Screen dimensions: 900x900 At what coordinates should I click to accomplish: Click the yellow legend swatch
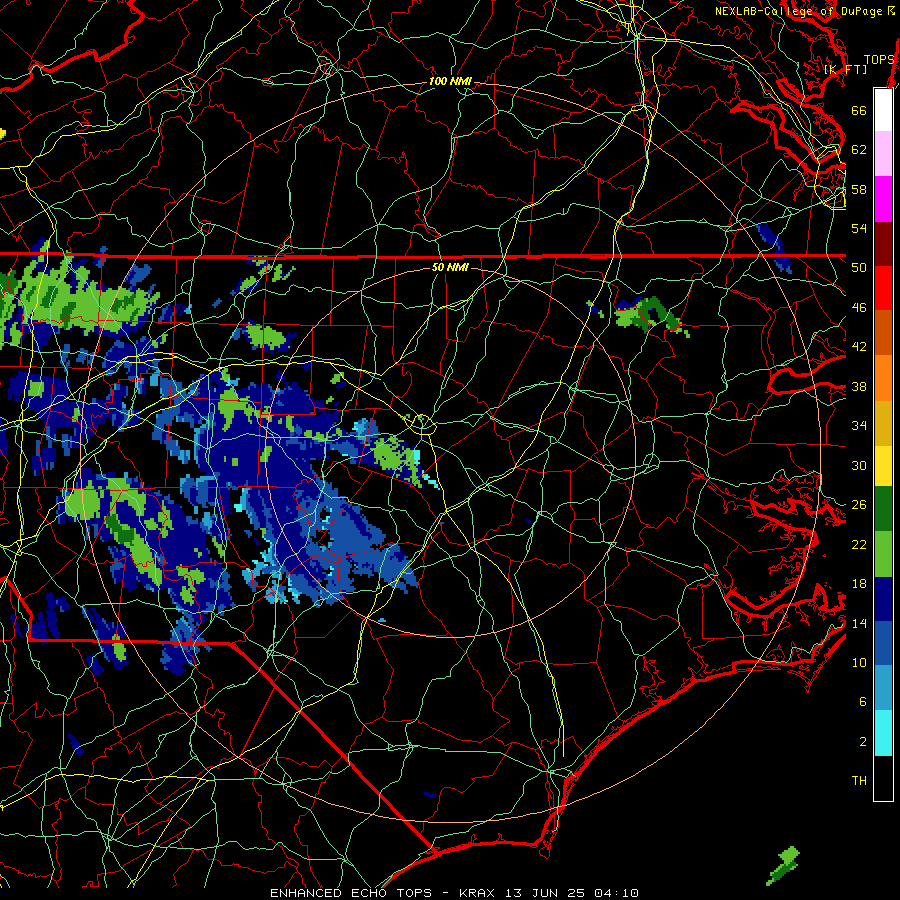coord(883,466)
